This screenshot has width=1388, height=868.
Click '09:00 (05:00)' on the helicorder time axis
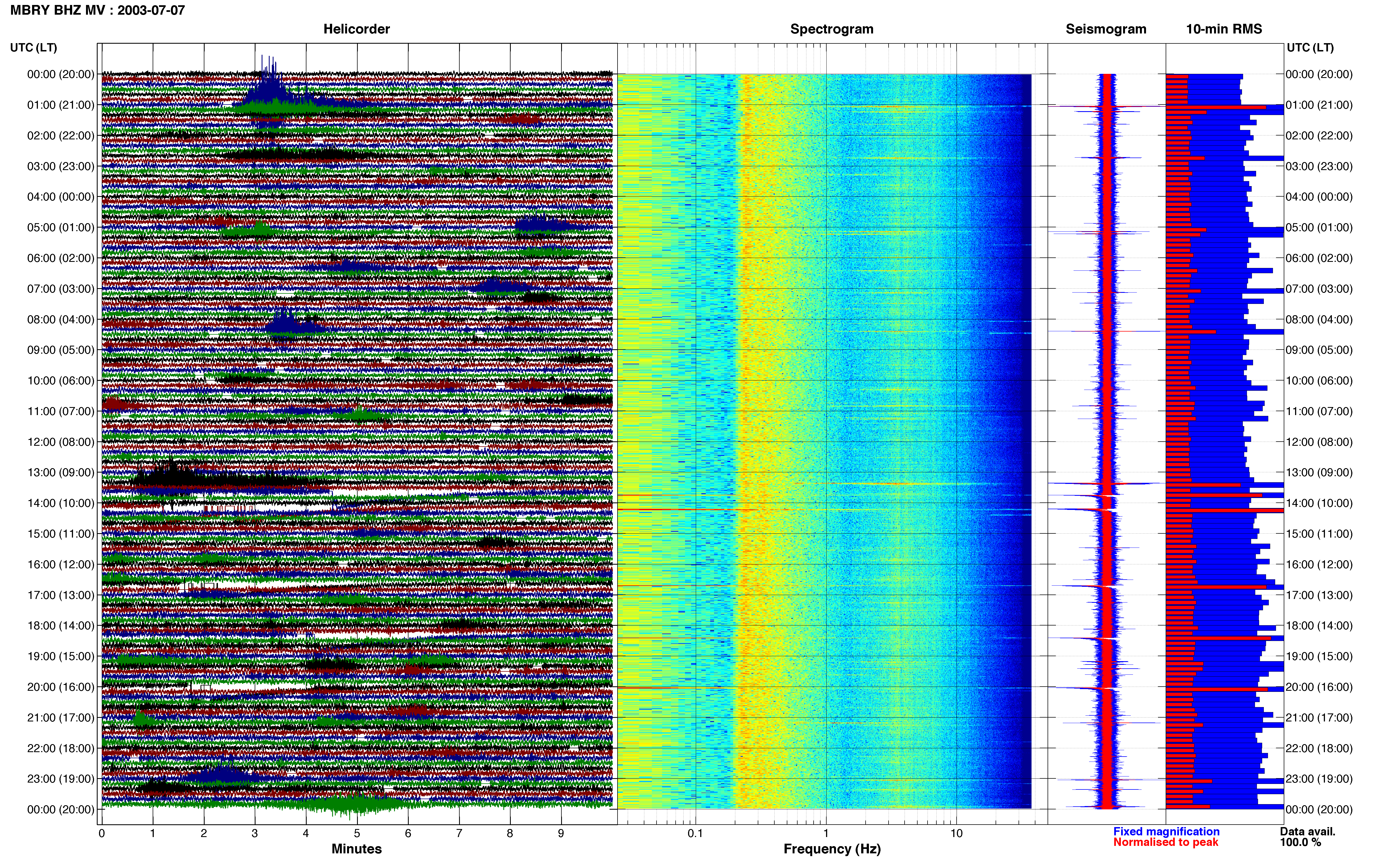61,350
